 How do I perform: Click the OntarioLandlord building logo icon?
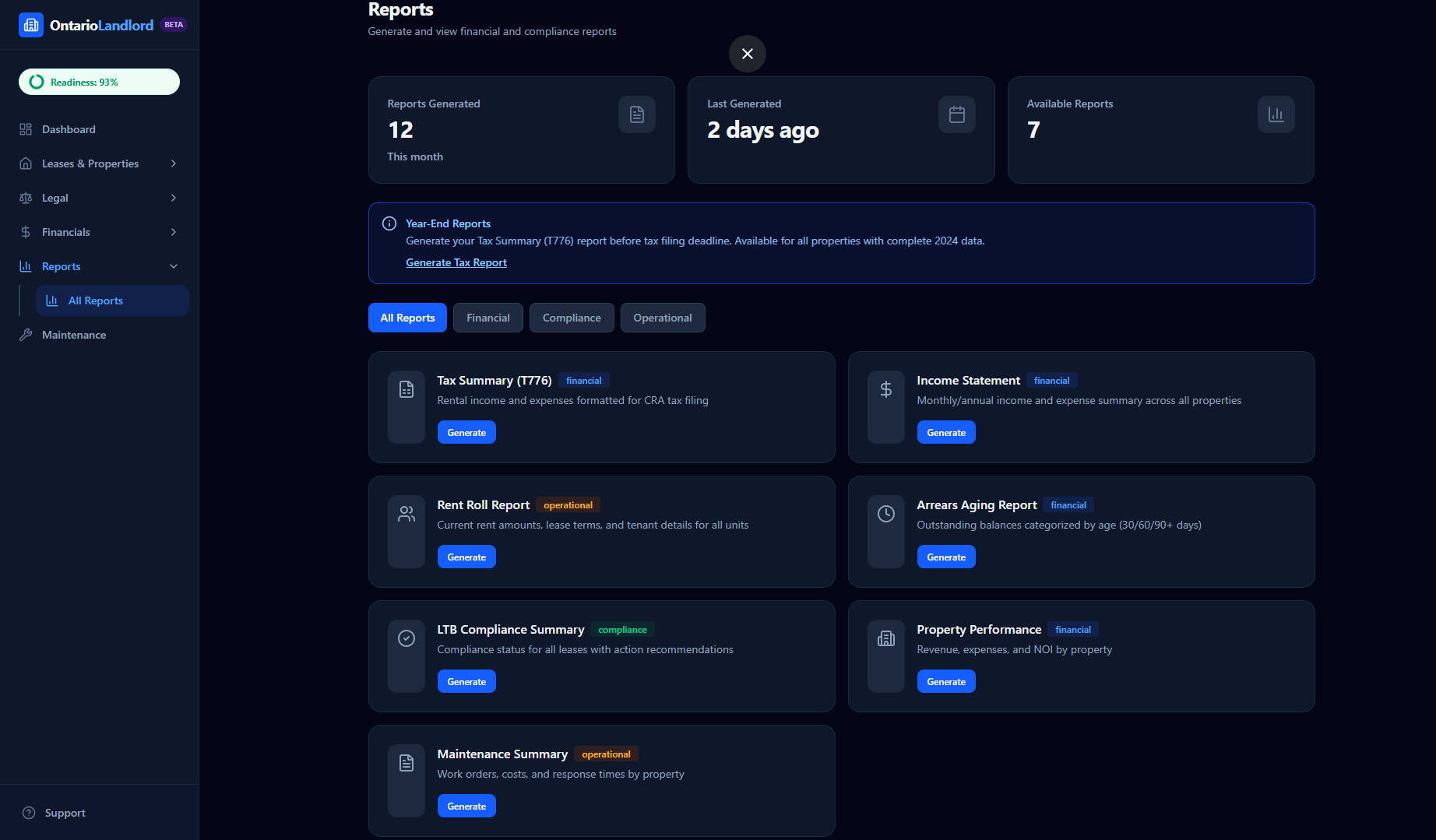(x=31, y=25)
